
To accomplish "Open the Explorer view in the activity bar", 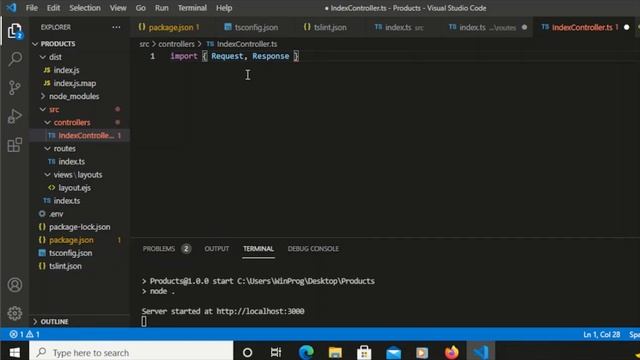I will [x=15, y=31].
